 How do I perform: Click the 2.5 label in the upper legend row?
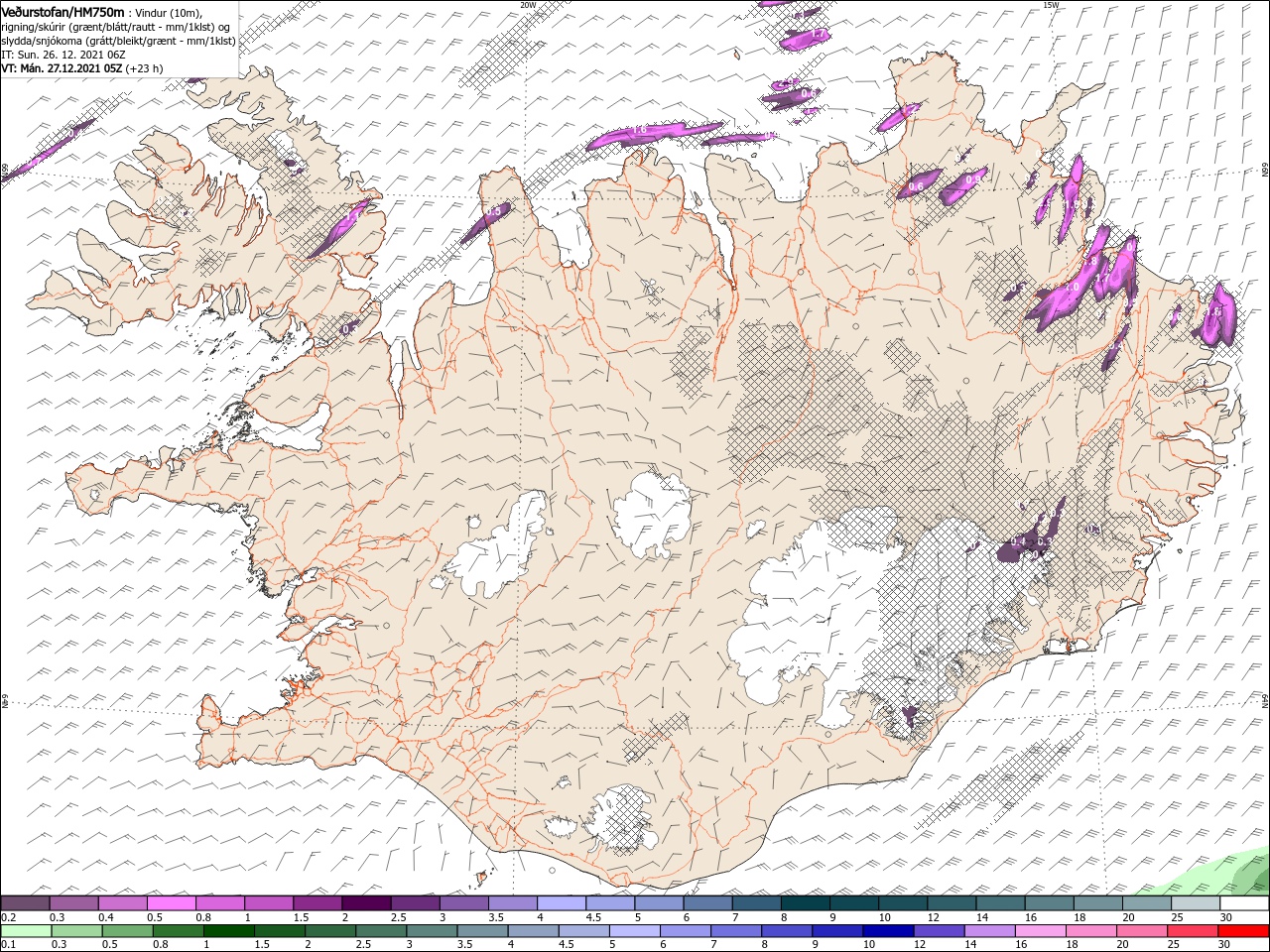[x=399, y=917]
